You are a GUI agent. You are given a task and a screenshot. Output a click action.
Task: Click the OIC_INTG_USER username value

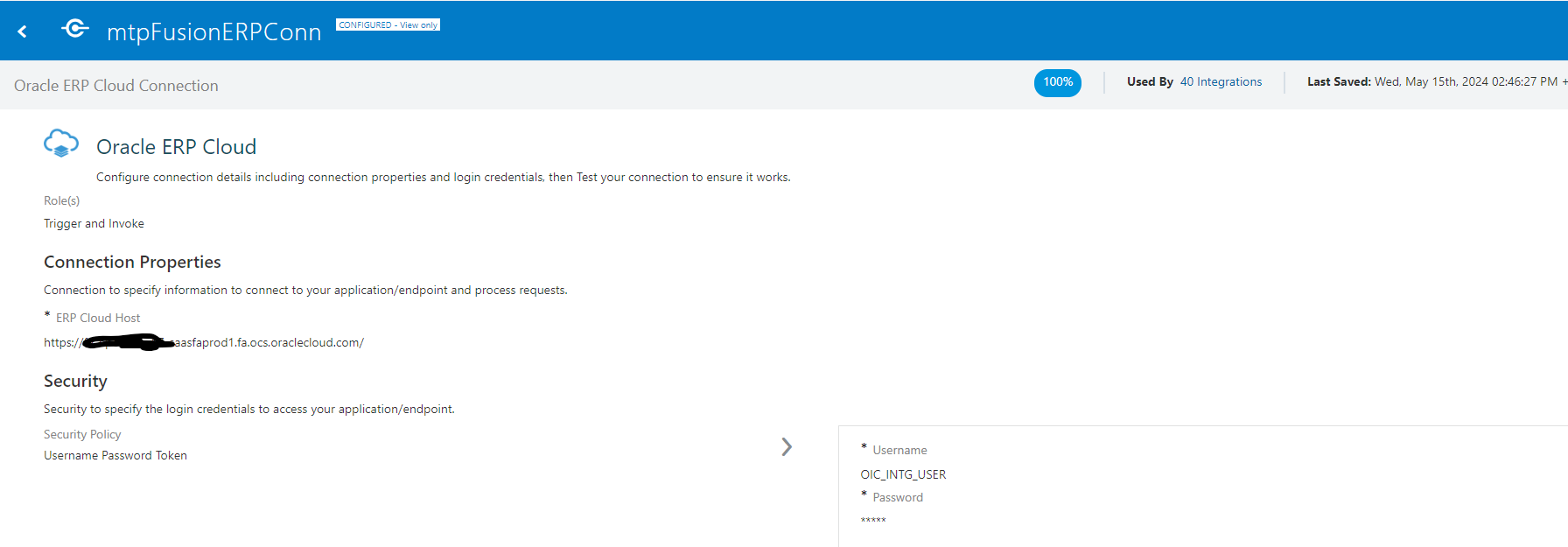(903, 474)
